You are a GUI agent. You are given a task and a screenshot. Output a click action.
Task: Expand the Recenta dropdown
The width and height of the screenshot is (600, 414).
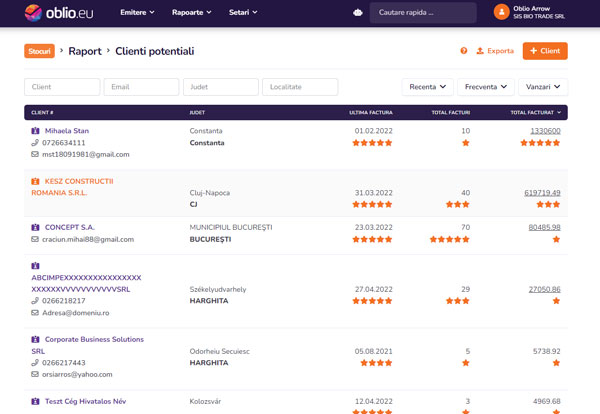pyautogui.click(x=427, y=87)
